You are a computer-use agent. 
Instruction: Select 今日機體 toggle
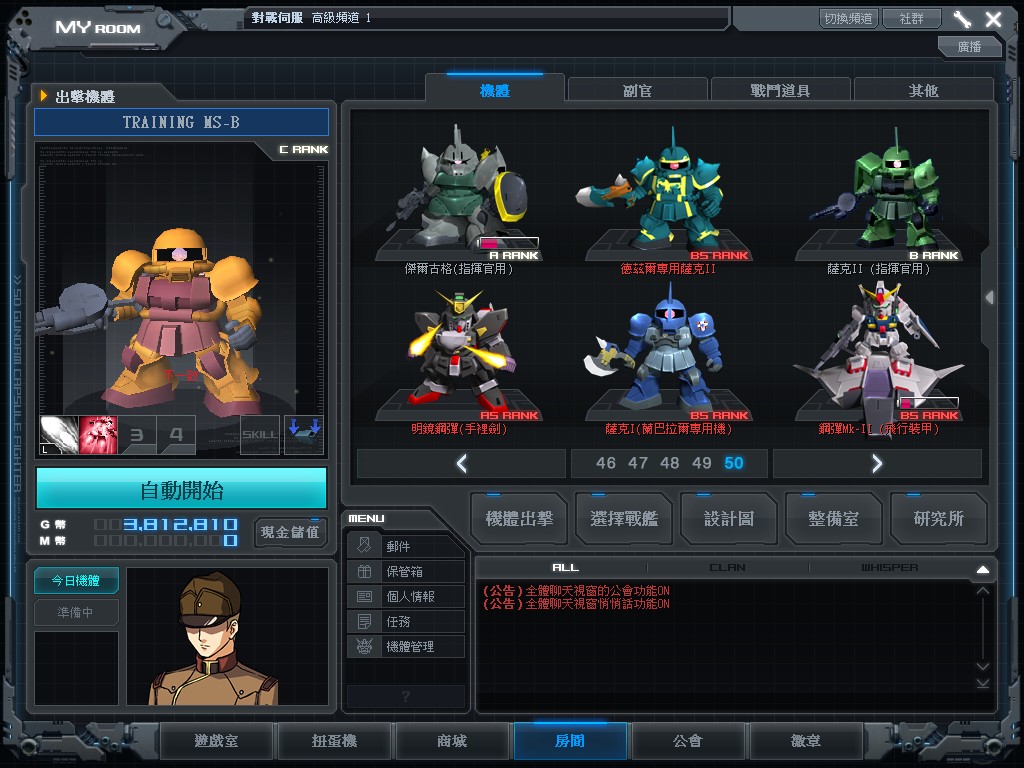[x=76, y=581]
